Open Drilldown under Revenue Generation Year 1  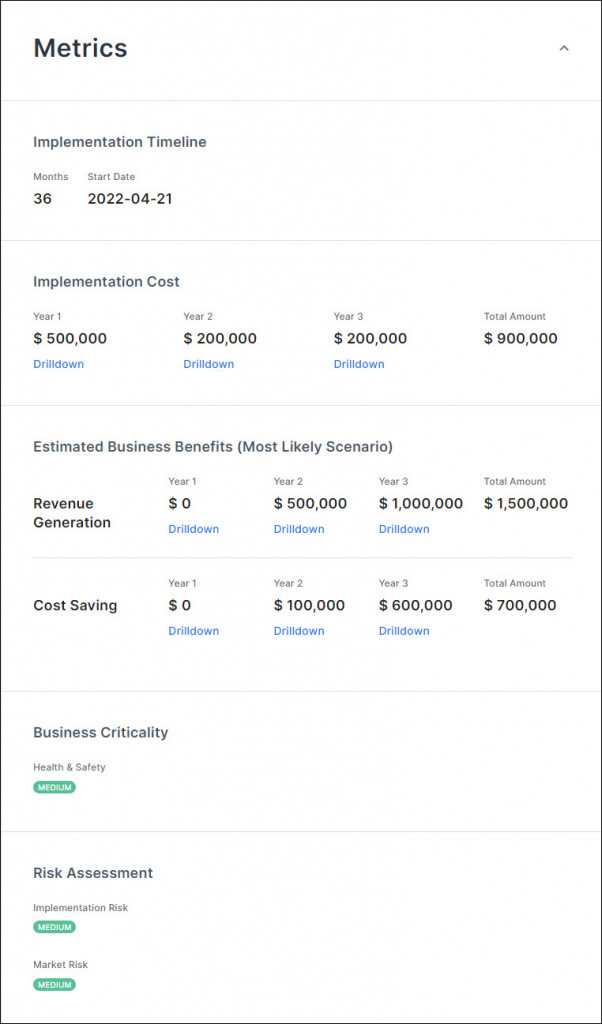pos(193,529)
